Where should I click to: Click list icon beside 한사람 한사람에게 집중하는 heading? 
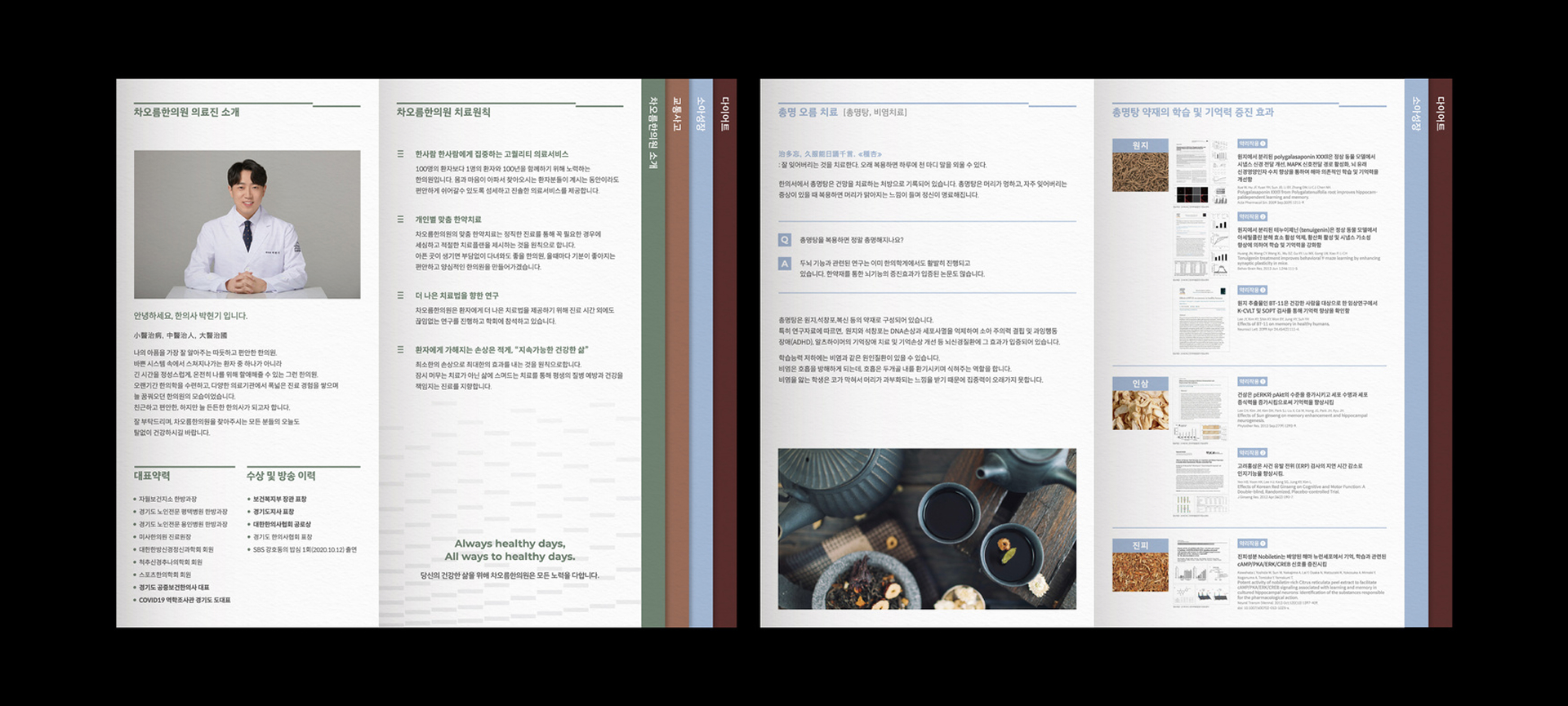(x=400, y=153)
